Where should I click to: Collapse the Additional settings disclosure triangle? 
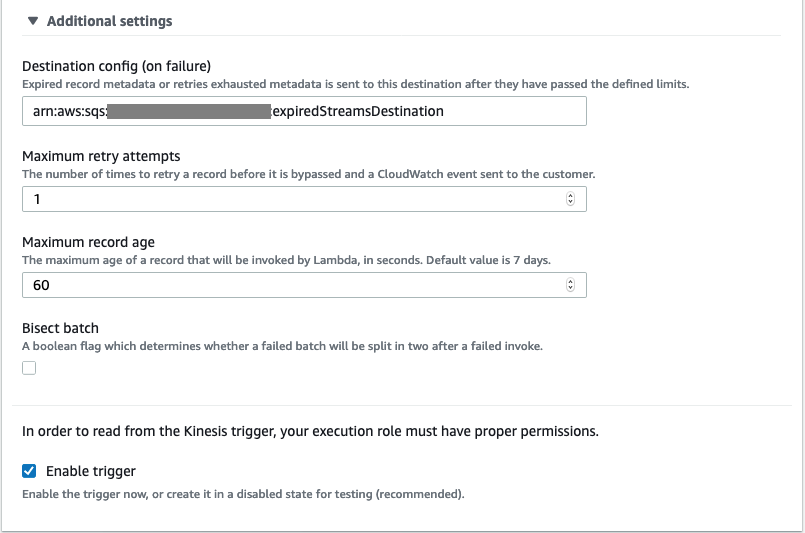pos(33,21)
